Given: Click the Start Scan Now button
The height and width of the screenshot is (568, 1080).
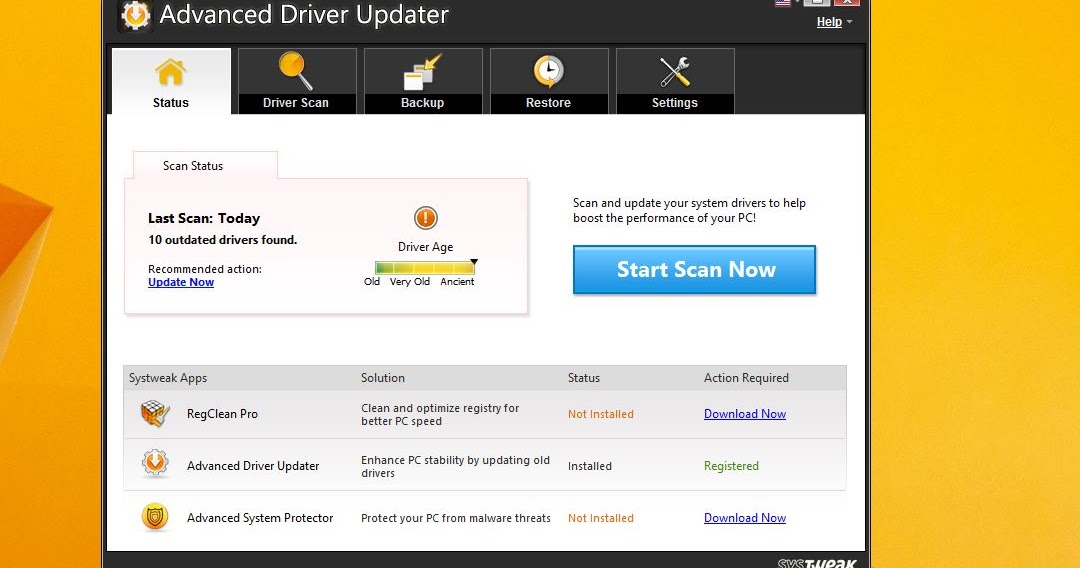Looking at the screenshot, I should click(694, 269).
